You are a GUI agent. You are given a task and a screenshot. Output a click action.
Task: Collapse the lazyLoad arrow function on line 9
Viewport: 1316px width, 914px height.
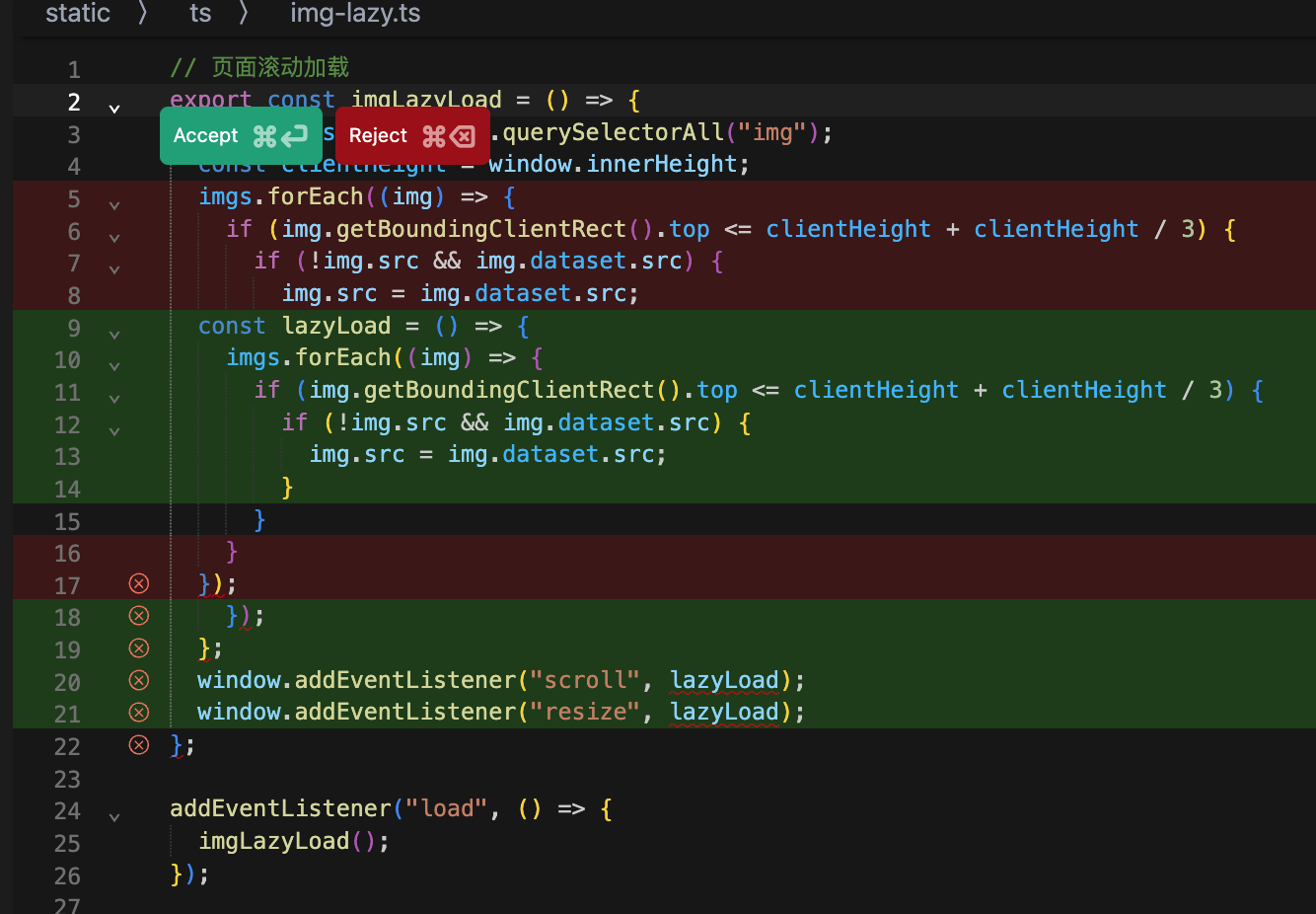(x=114, y=334)
